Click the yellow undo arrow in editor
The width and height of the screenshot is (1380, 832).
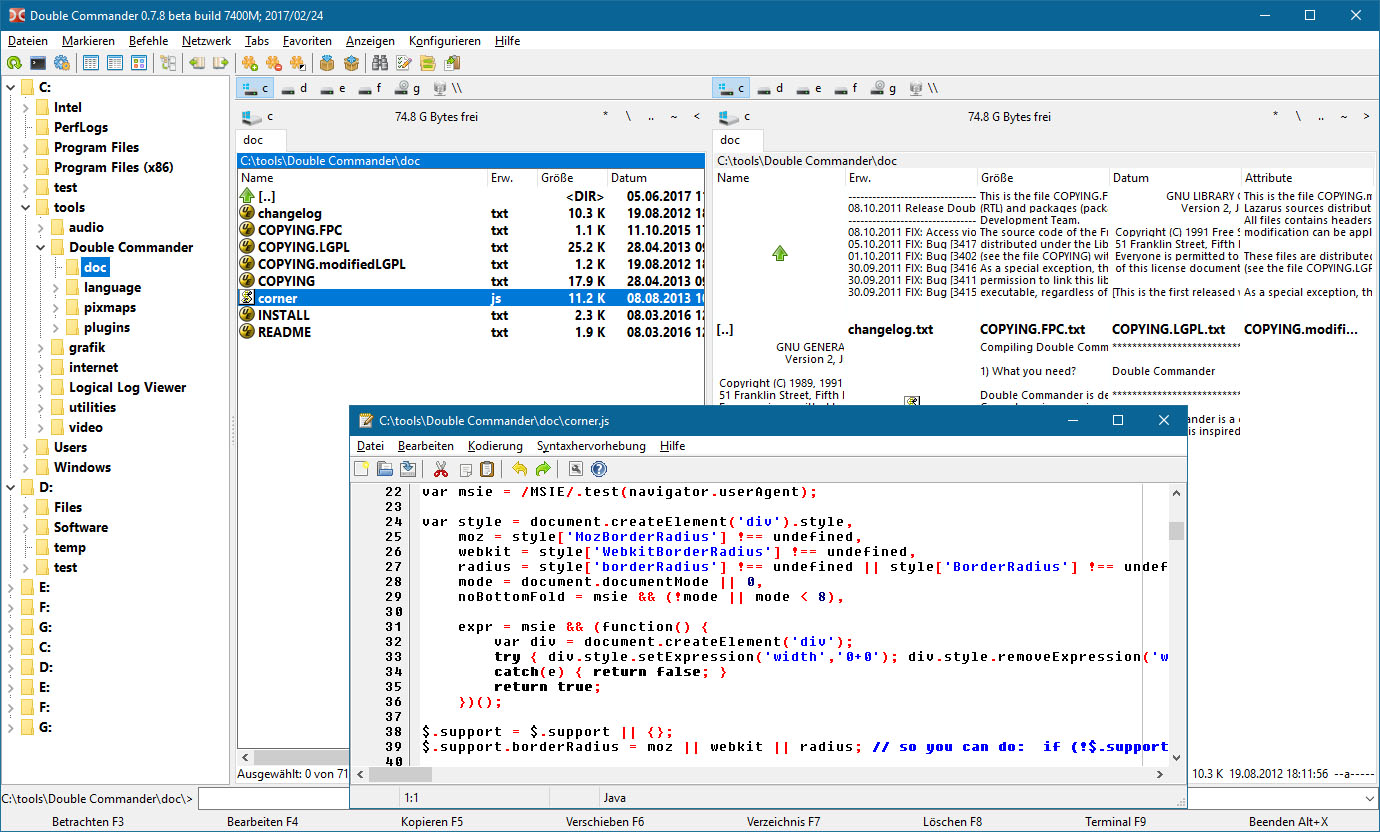tap(520, 469)
